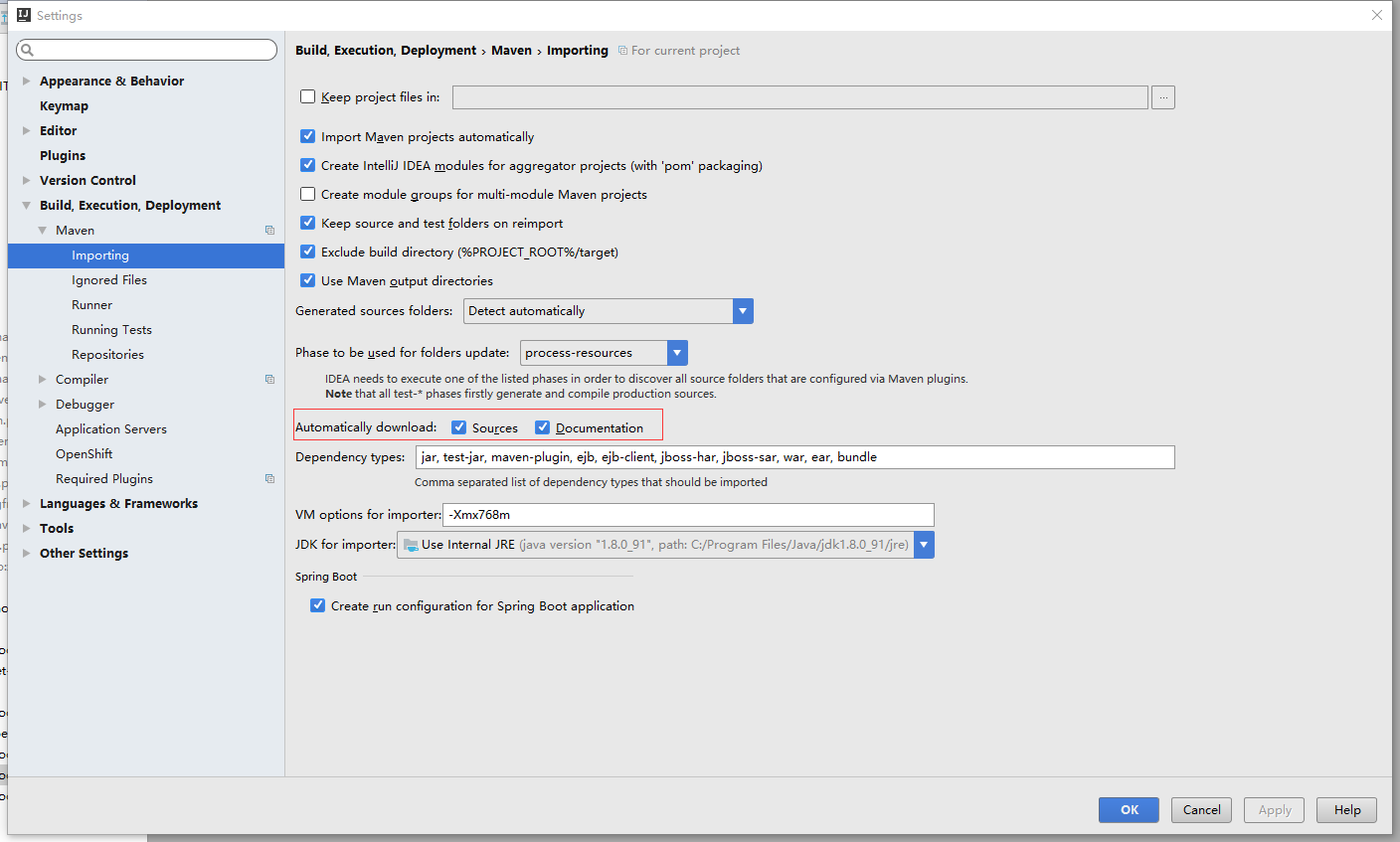Screen dimensions: 1400x842
Task: Open Generated sources folders dropdown
Action: pyautogui.click(x=743, y=311)
